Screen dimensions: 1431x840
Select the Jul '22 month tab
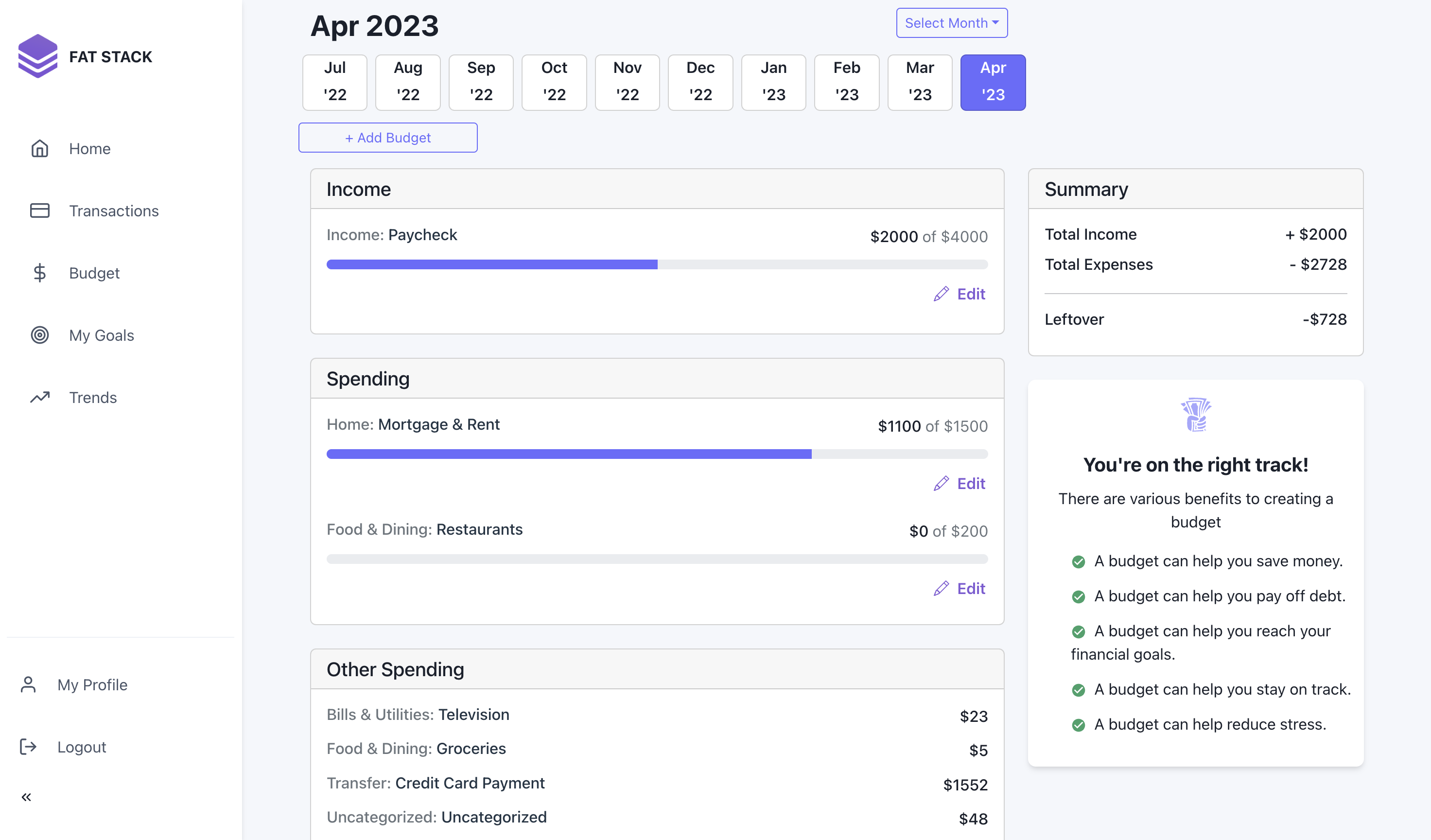[x=334, y=82]
